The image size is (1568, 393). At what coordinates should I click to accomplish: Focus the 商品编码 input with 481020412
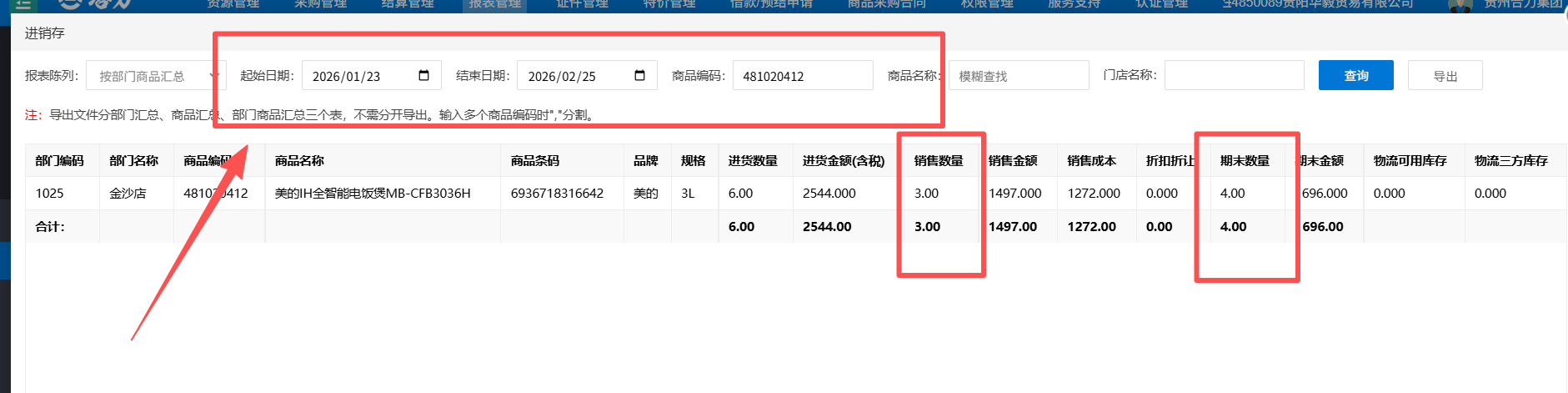pos(802,76)
